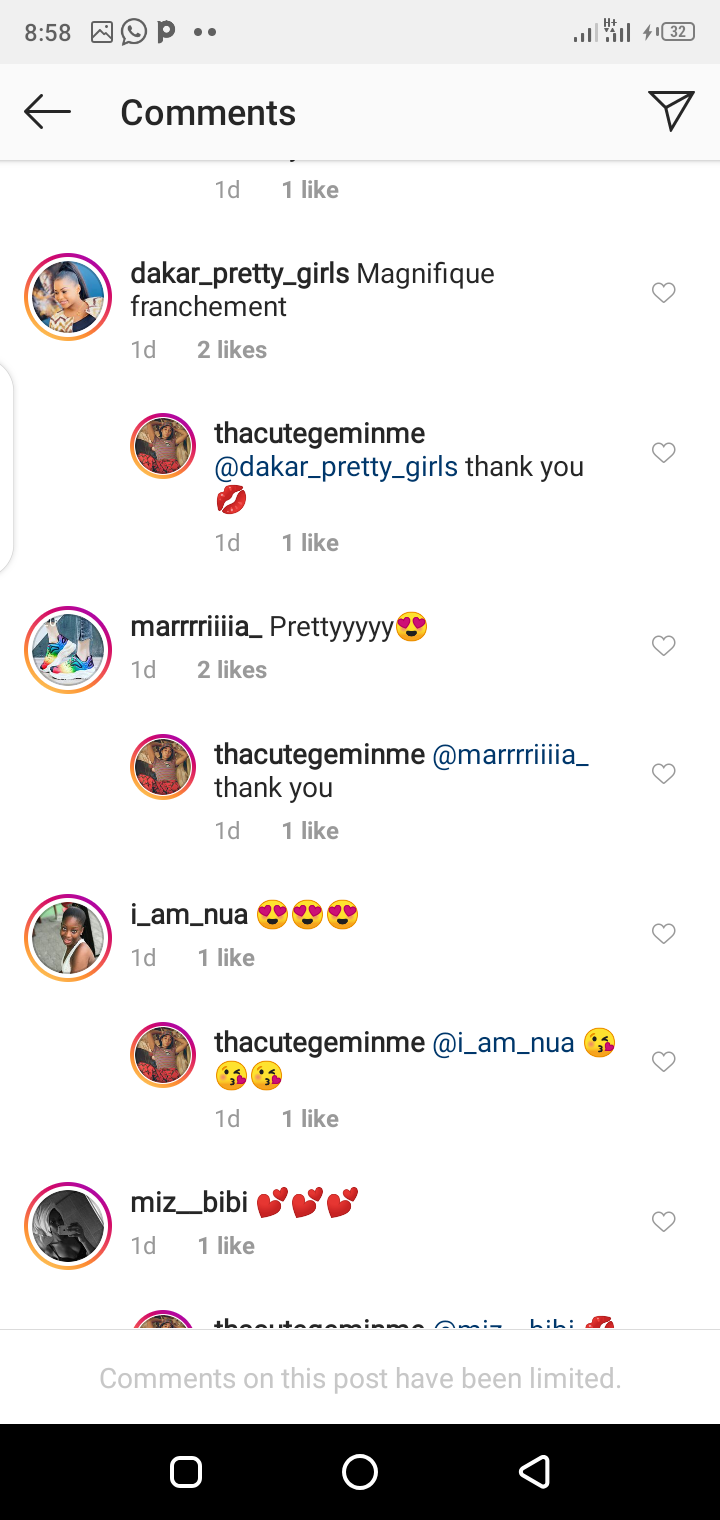This screenshot has width=720, height=1520.
Task: Like thacutegeminme's reply to dakar_pretty_girls
Action: 664,453
